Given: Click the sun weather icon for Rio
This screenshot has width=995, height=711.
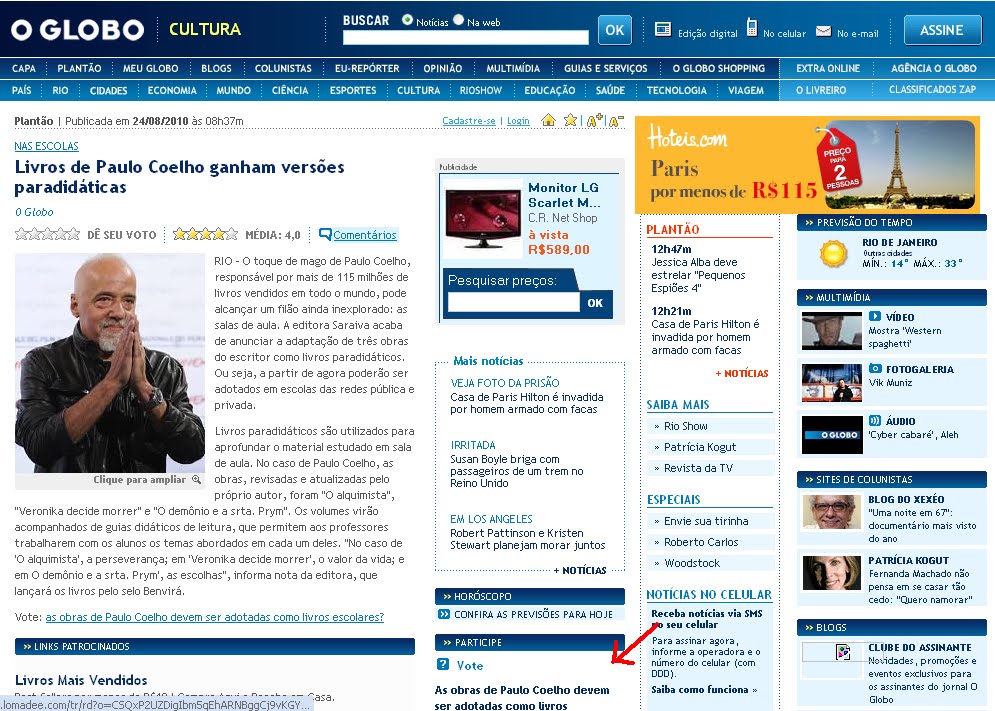Looking at the screenshot, I should click(x=833, y=254).
